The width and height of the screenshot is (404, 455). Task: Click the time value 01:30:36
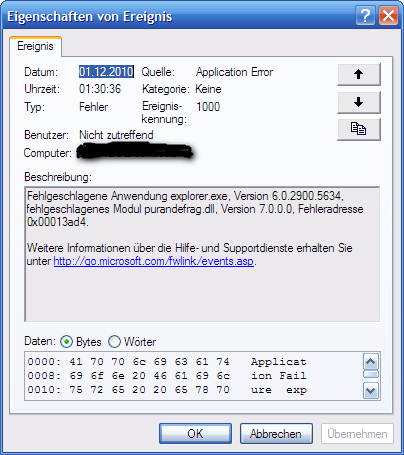point(100,89)
